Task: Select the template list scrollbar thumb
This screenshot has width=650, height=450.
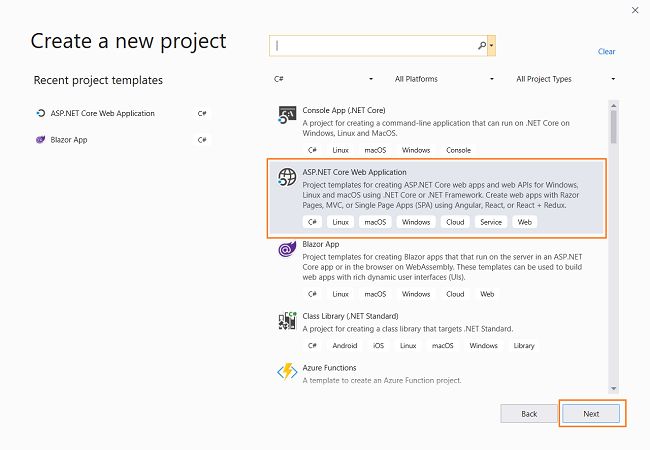Action: tap(614, 127)
